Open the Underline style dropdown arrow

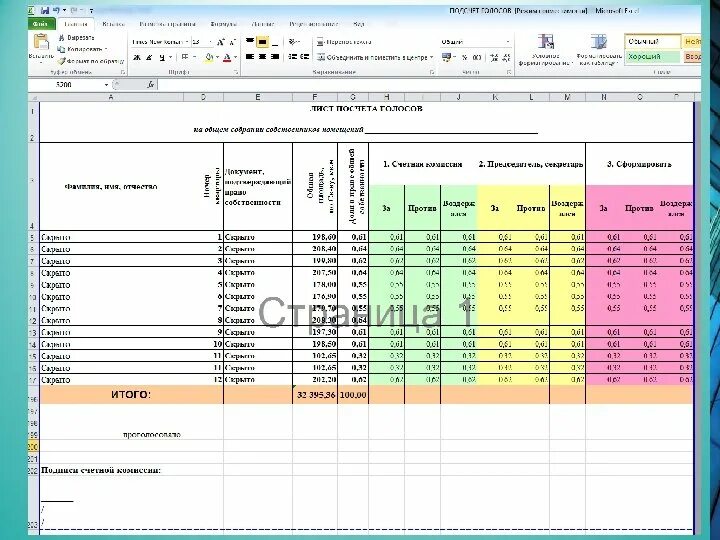click(170, 57)
